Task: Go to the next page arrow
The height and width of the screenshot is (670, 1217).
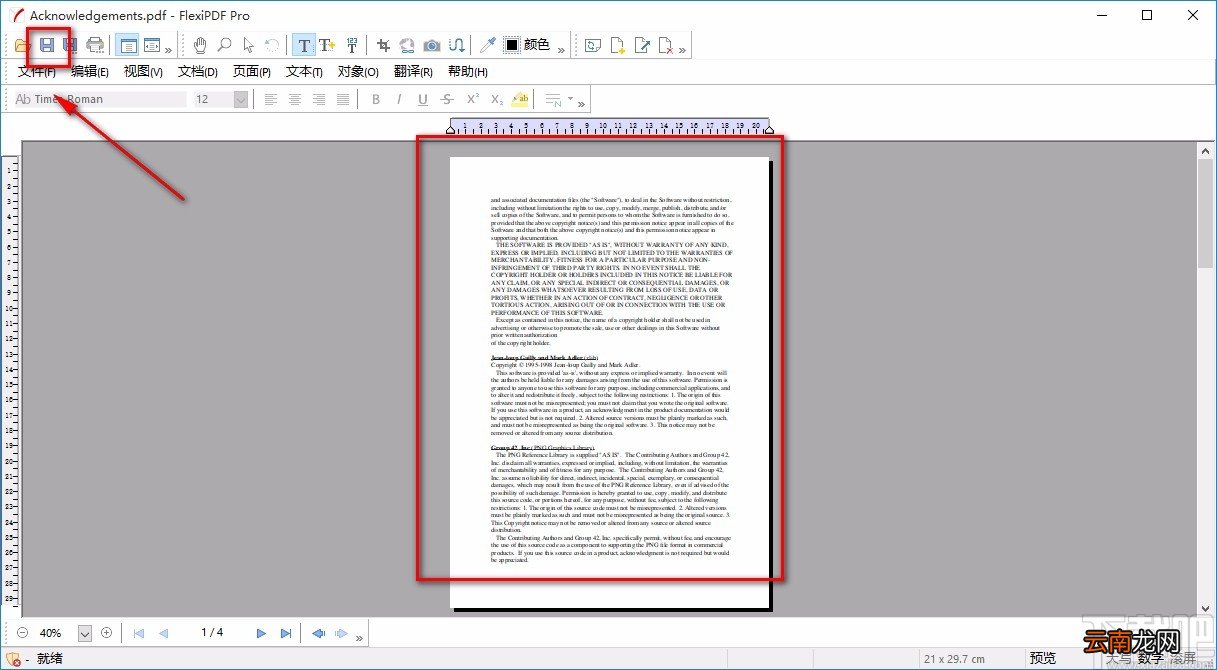Action: (x=262, y=633)
